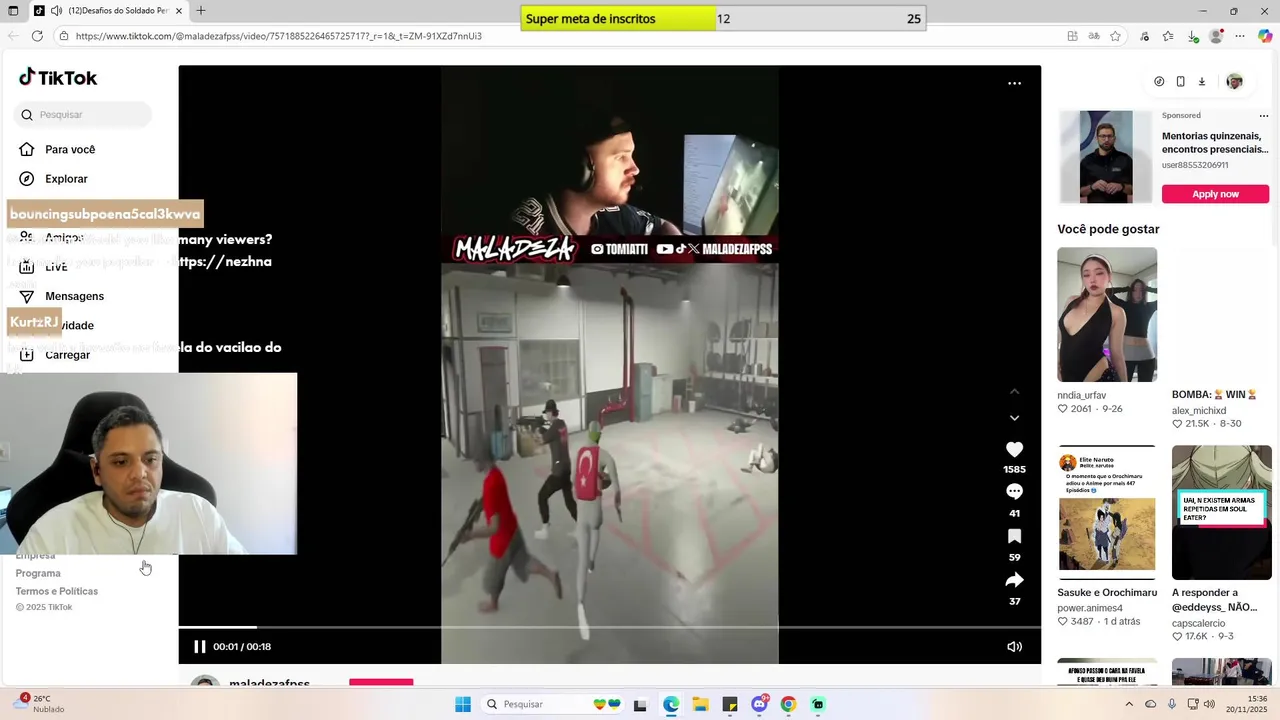Open the Para você feed
Viewport: 1280px width, 720px height.
point(57,149)
